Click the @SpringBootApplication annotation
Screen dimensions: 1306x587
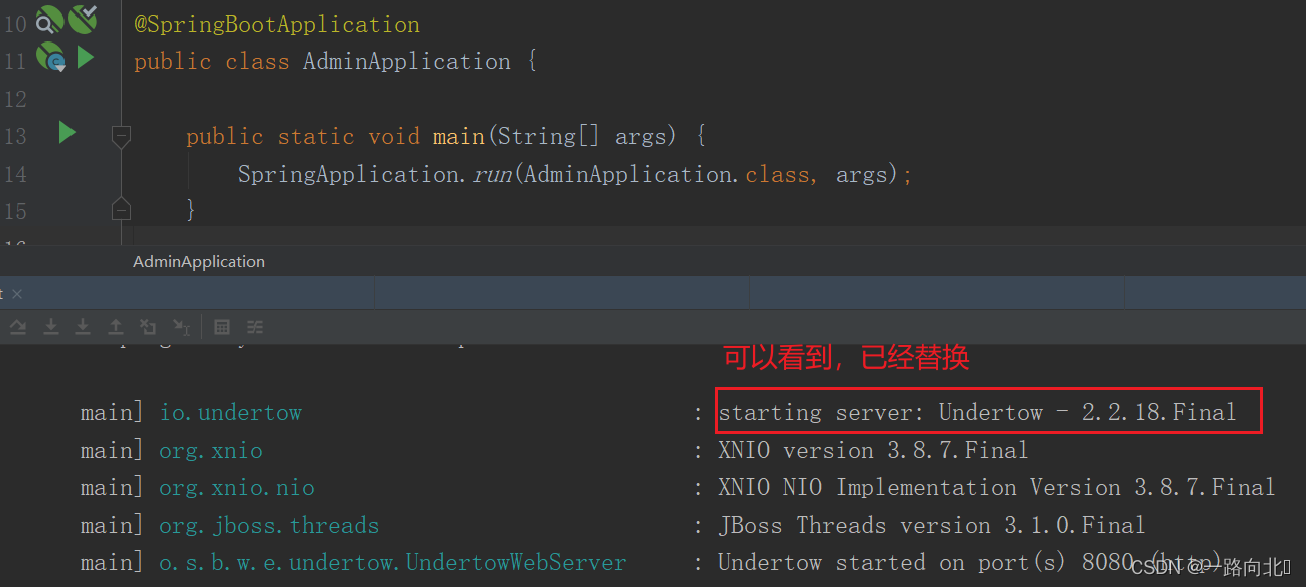[x=277, y=24]
